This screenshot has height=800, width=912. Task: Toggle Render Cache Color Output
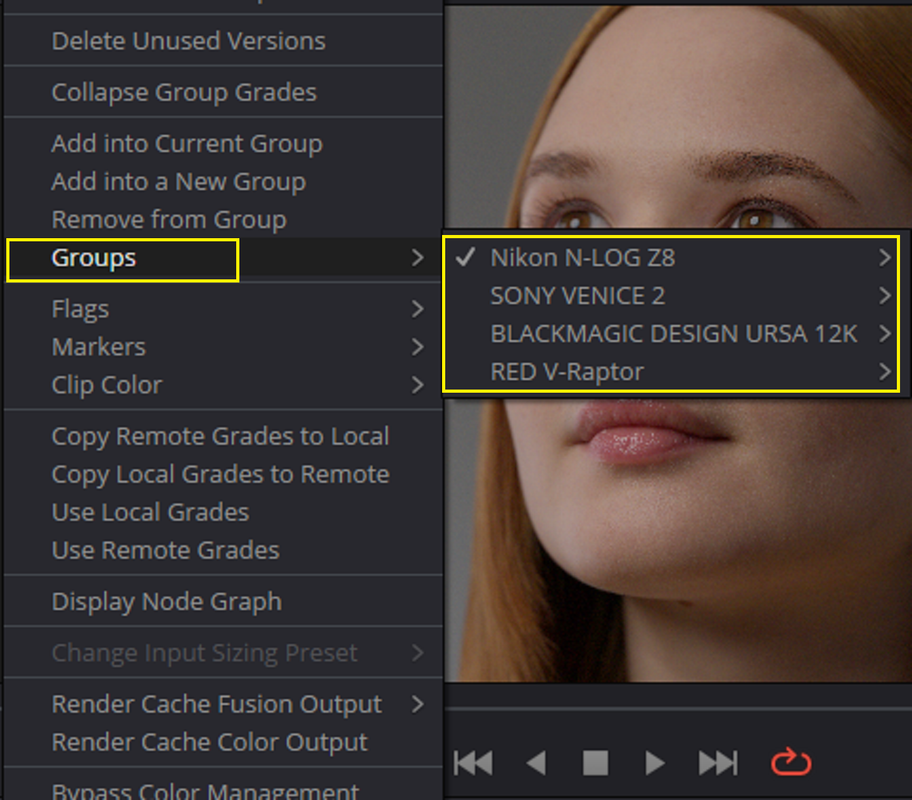223,742
